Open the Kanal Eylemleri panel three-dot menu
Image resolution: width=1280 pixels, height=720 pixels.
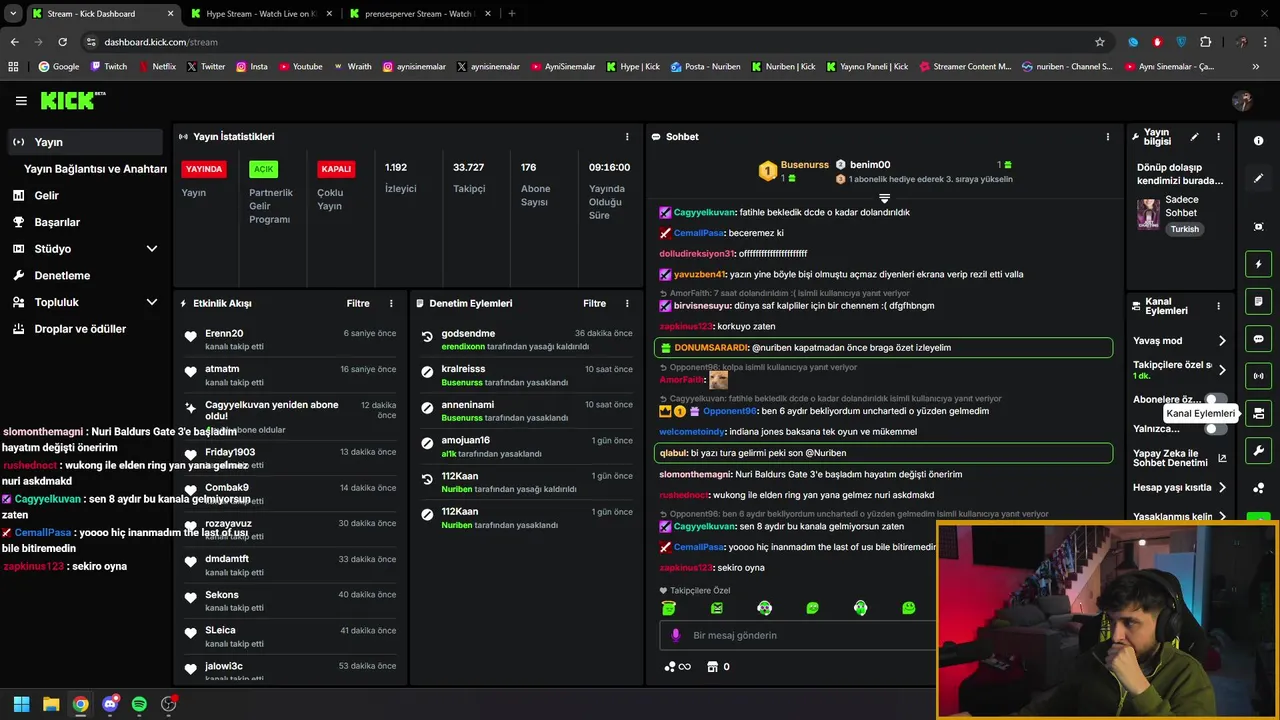[x=1218, y=306]
